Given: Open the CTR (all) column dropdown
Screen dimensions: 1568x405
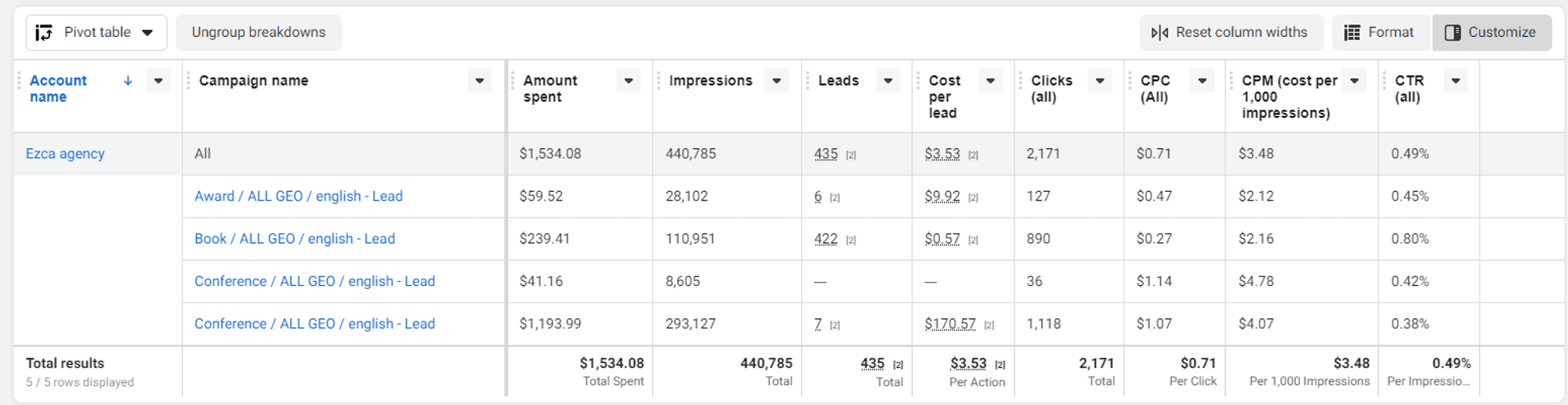Looking at the screenshot, I should click(1456, 81).
